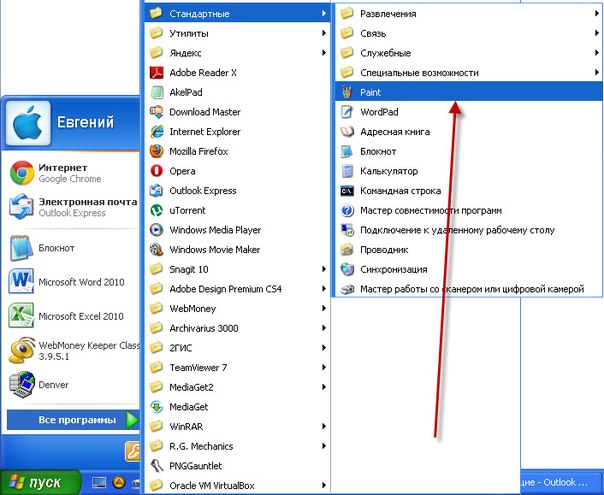Open Блокнот in the Стандартные submenu

click(x=468, y=151)
